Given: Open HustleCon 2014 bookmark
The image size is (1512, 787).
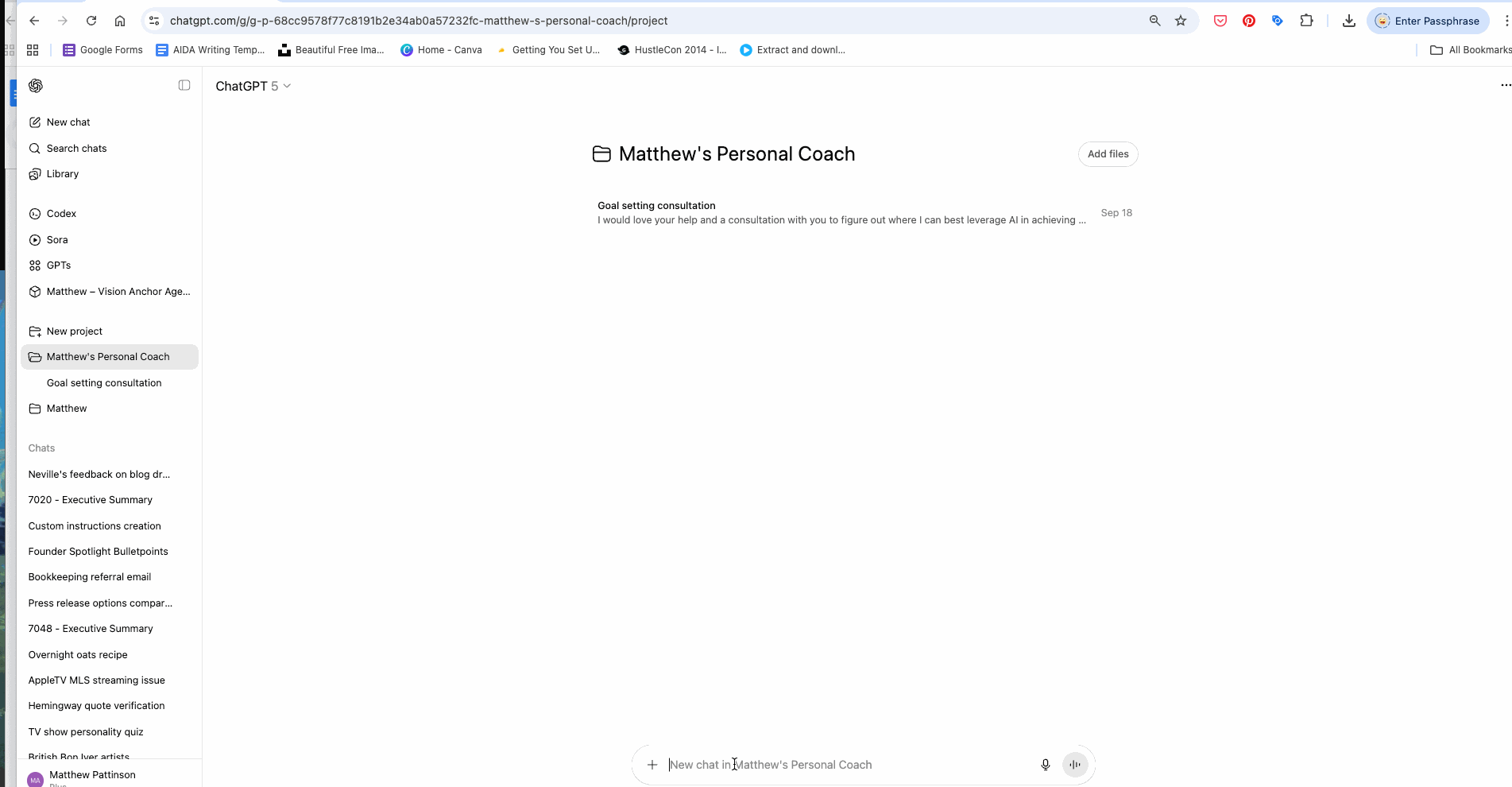Looking at the screenshot, I should [x=672, y=50].
